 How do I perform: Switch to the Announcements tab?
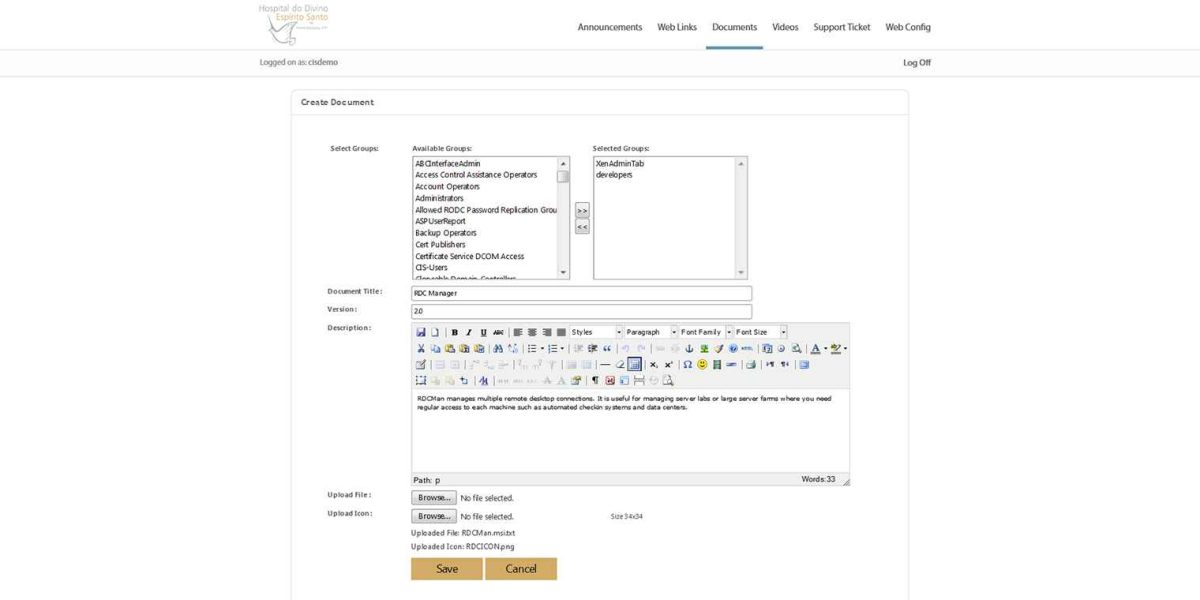tap(610, 27)
